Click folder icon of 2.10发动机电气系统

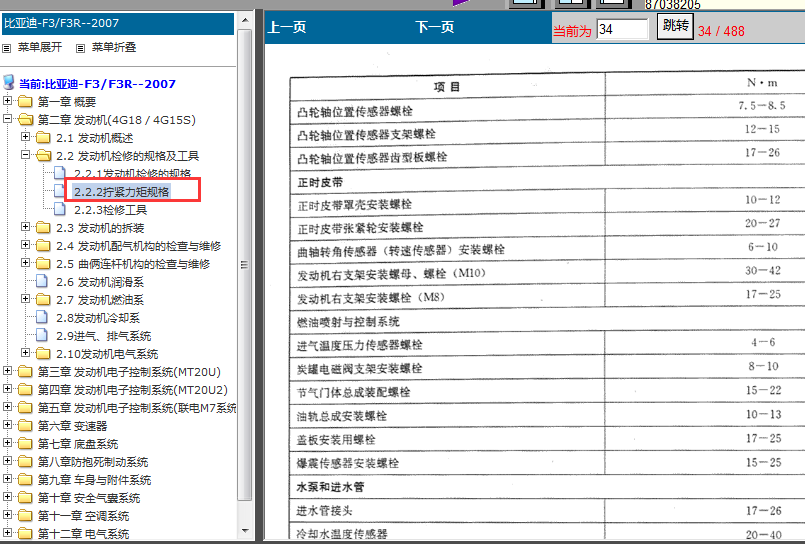tap(44, 354)
